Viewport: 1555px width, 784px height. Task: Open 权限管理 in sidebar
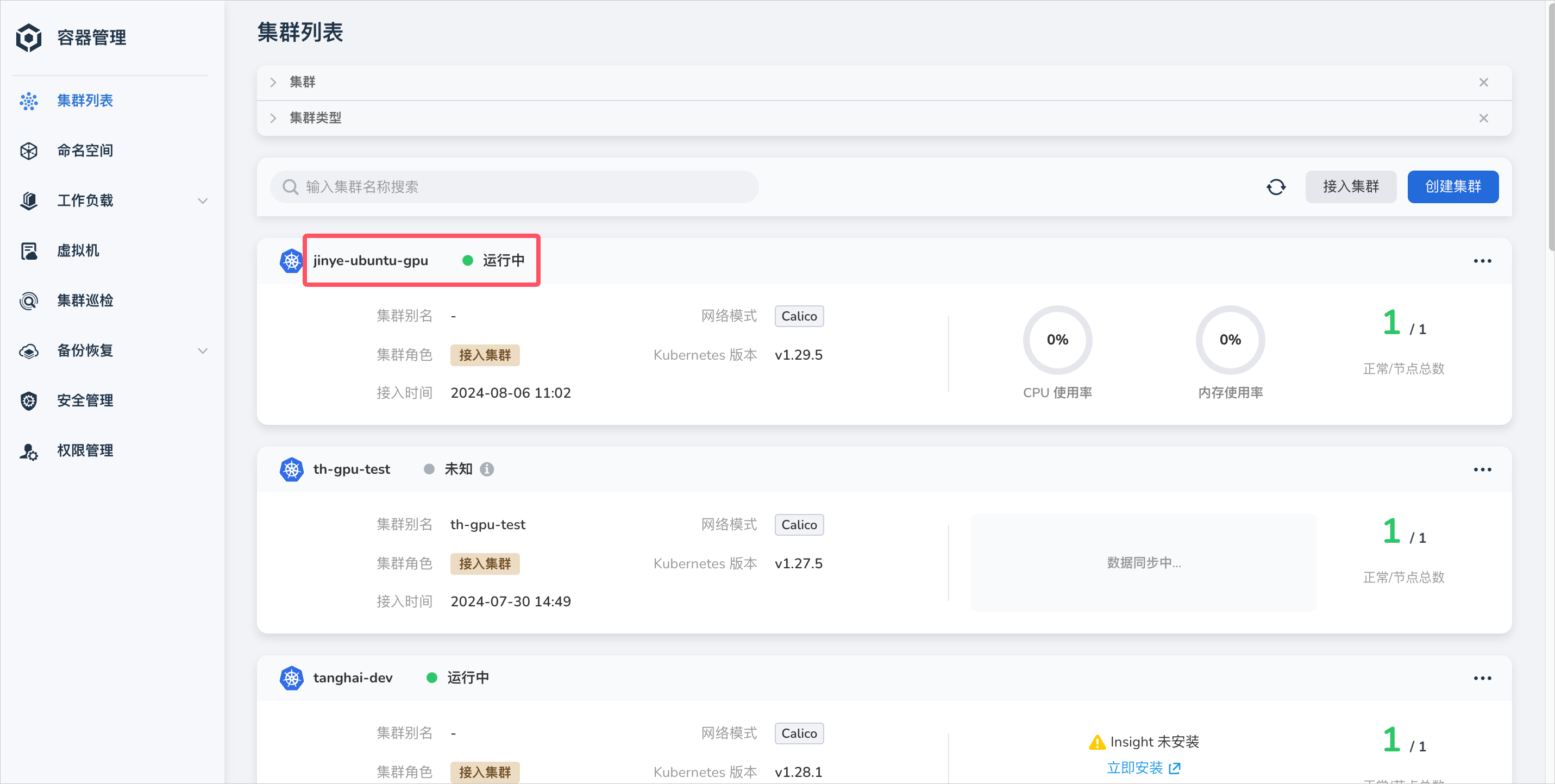pyautogui.click(x=85, y=451)
